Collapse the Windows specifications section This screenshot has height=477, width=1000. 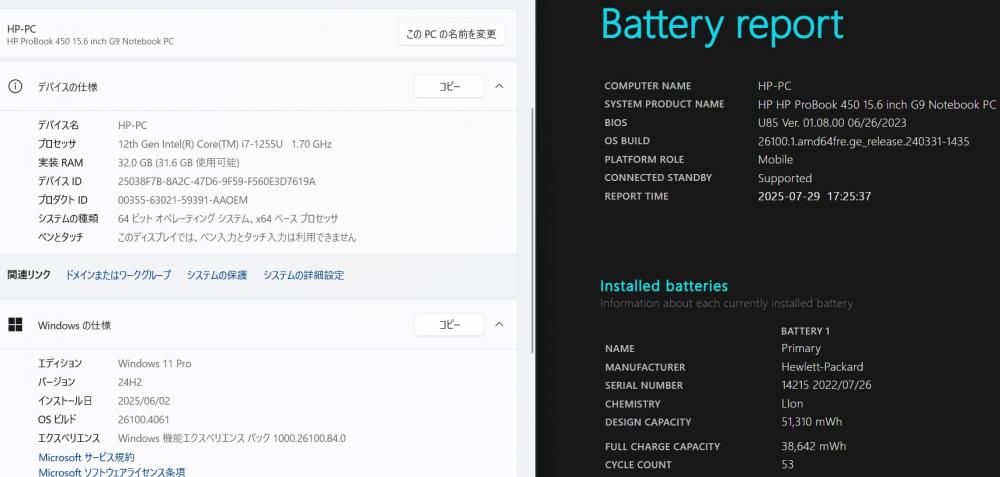click(x=499, y=325)
